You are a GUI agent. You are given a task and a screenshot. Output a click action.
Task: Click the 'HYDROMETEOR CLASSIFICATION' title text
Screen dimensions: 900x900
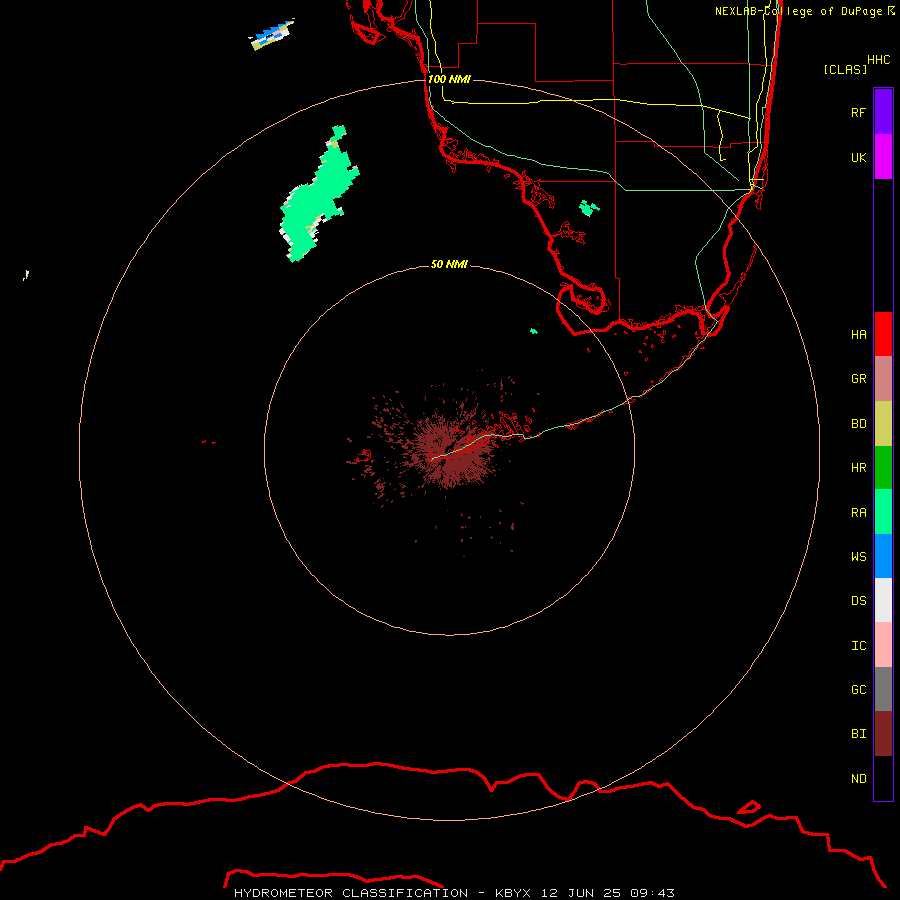pyautogui.click(x=351, y=893)
